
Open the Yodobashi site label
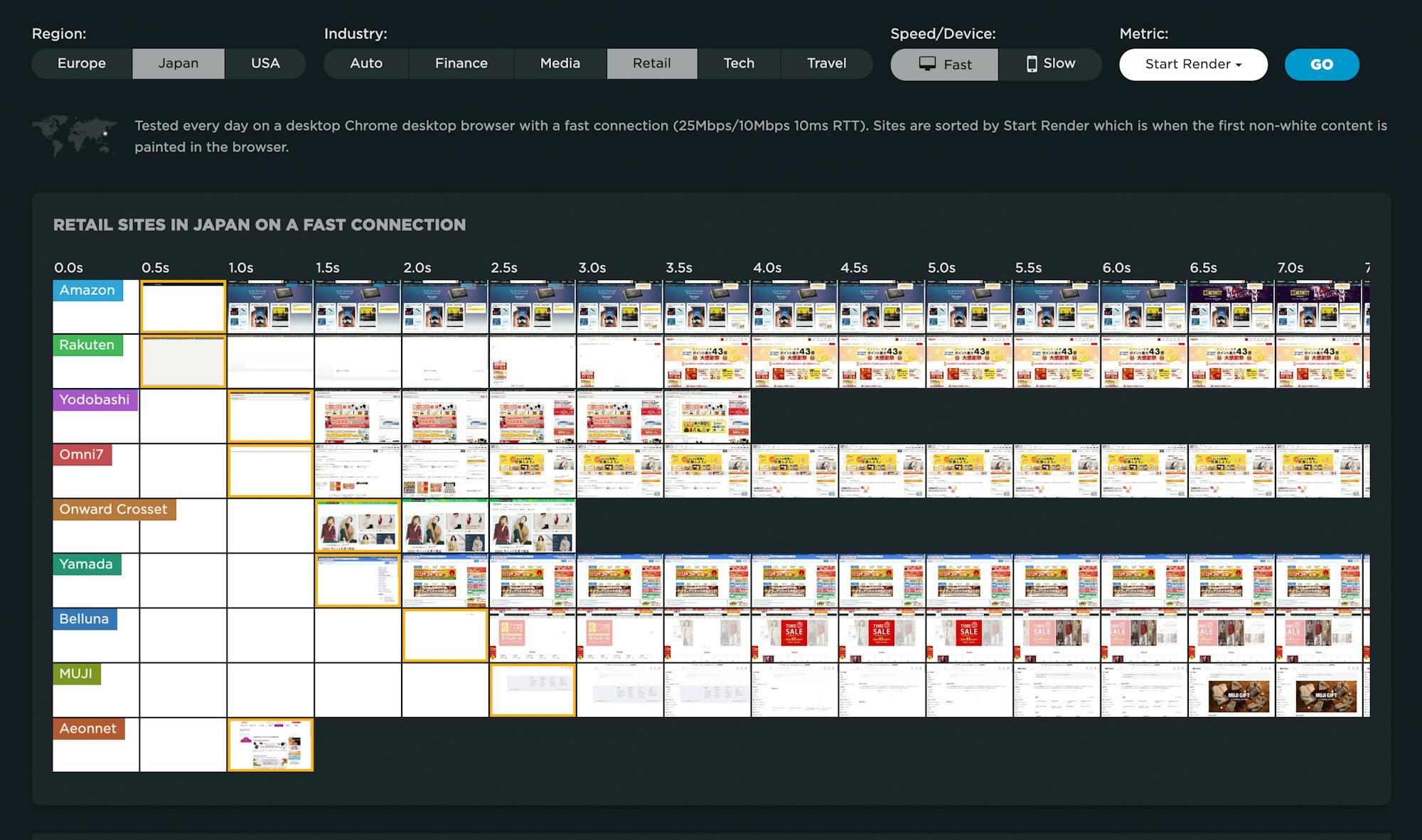(95, 399)
